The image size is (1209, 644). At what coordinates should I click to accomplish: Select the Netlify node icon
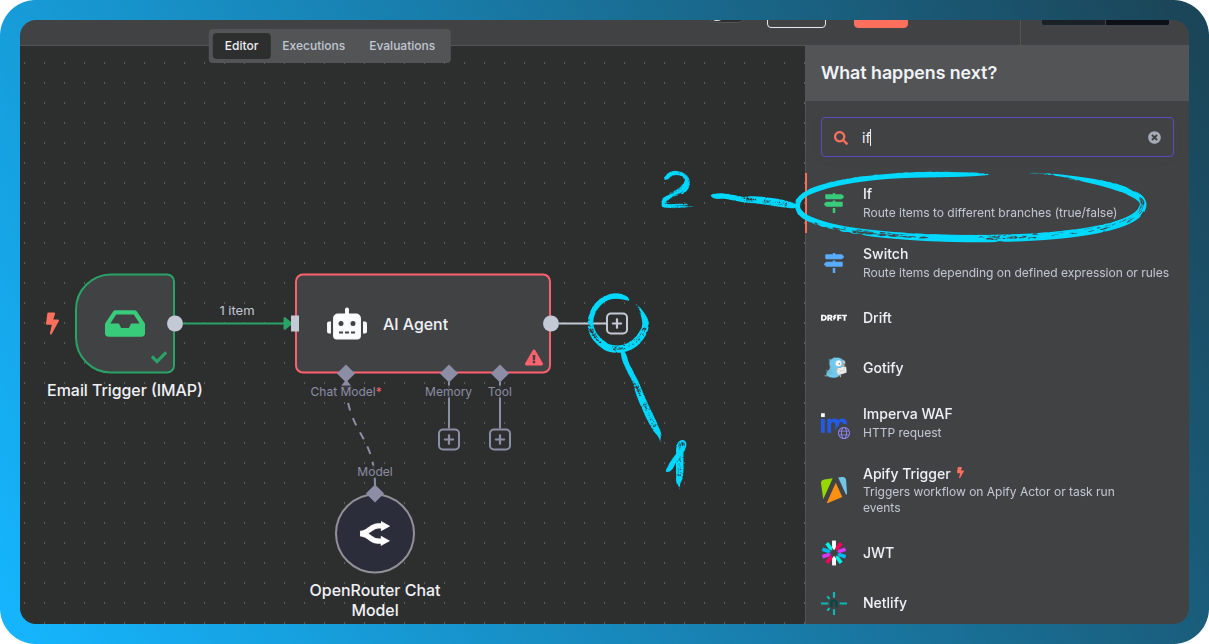(834, 602)
